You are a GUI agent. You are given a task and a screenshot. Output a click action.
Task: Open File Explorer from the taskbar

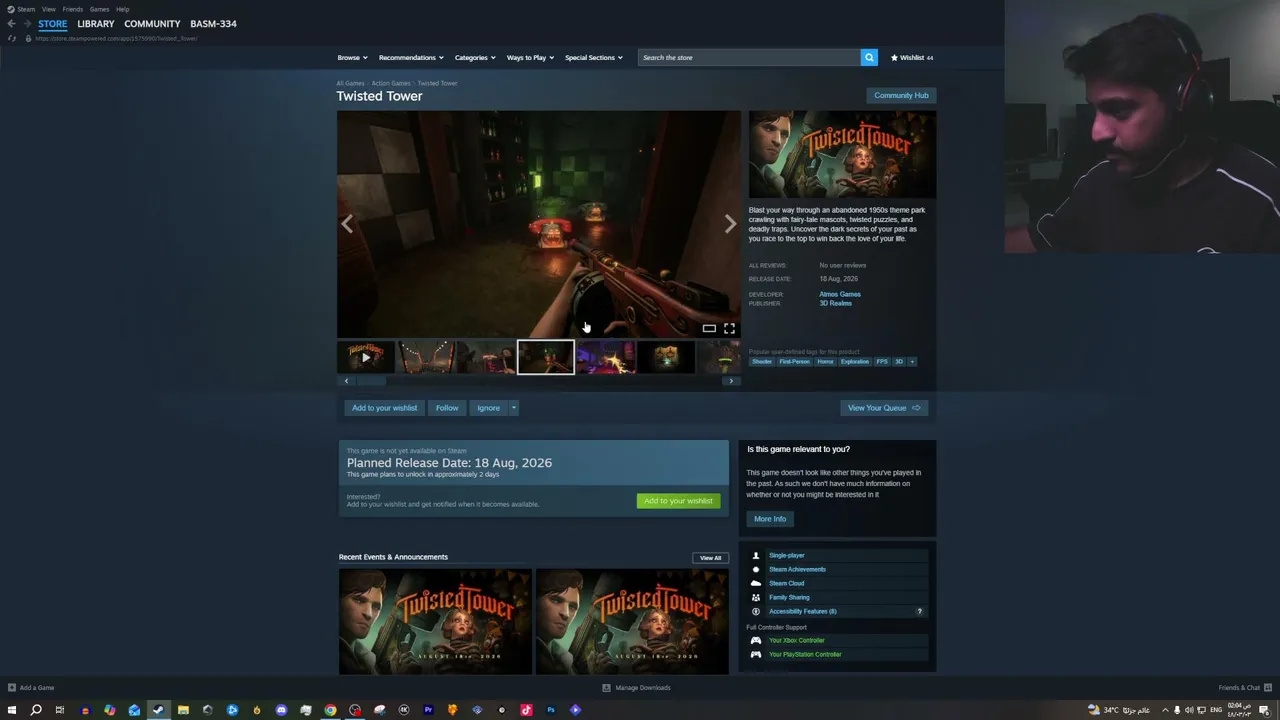pyautogui.click(x=183, y=710)
